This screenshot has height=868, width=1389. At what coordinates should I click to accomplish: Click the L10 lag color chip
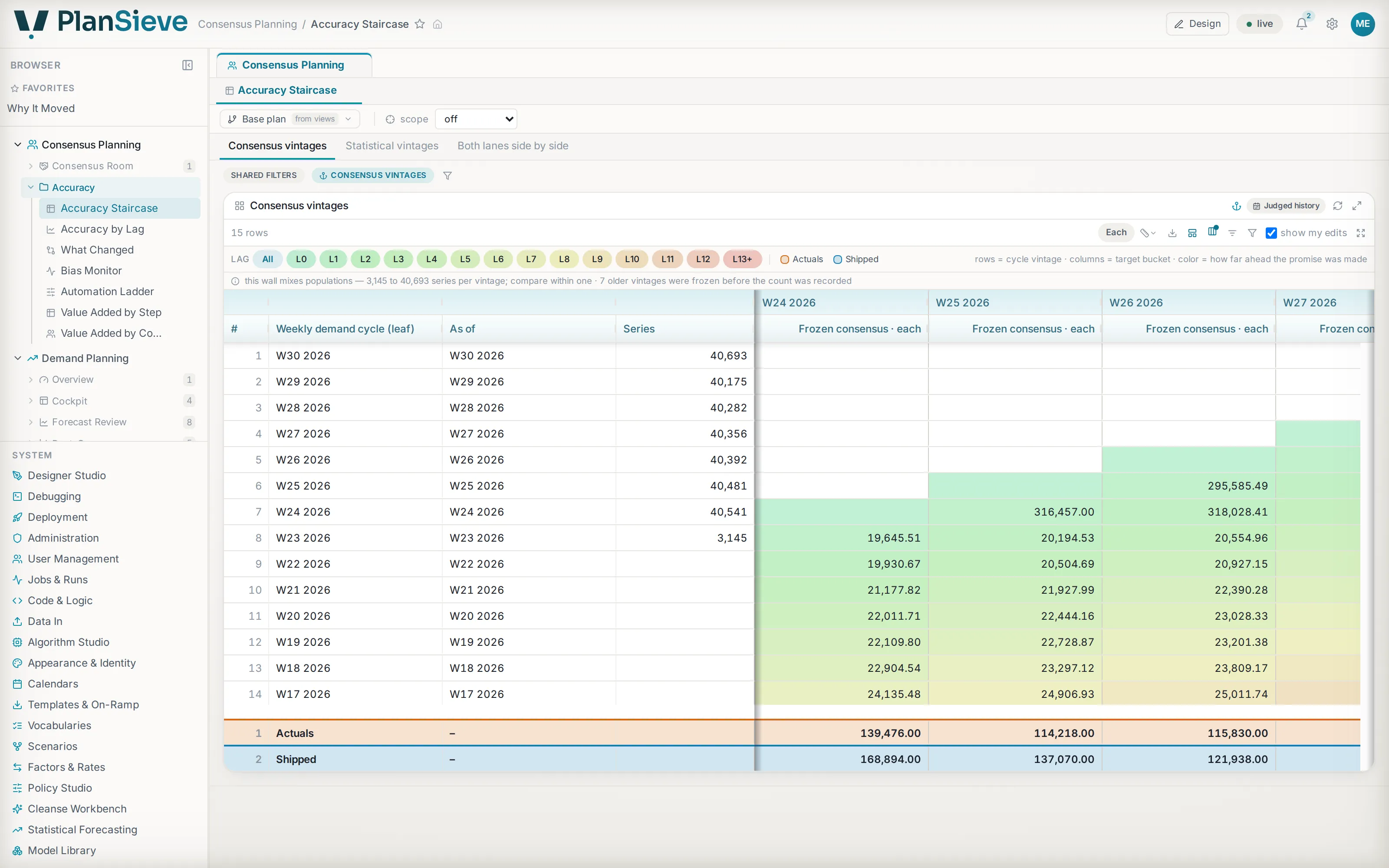pyautogui.click(x=632, y=259)
